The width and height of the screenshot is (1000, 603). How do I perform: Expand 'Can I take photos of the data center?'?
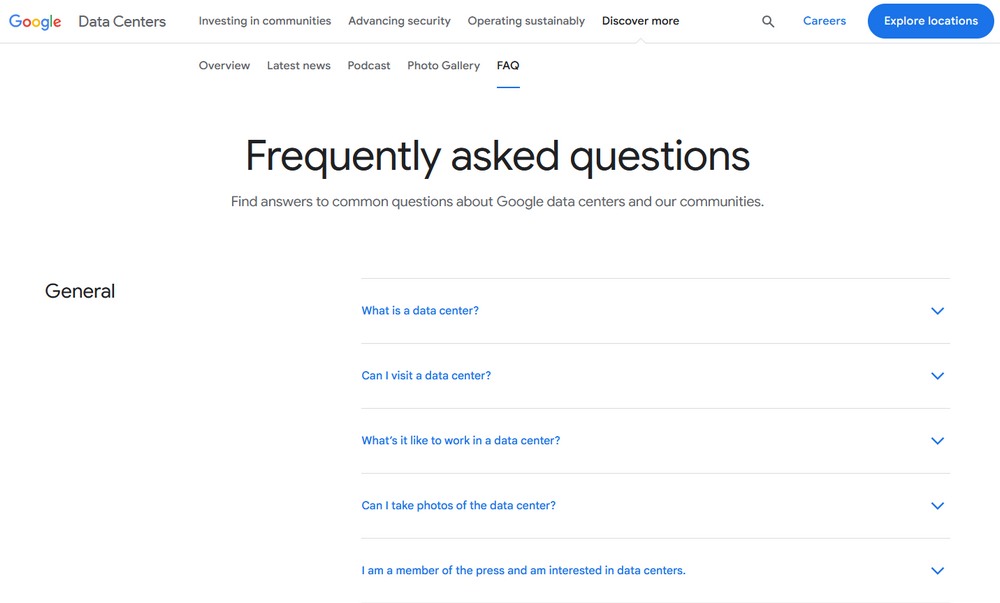pos(656,506)
